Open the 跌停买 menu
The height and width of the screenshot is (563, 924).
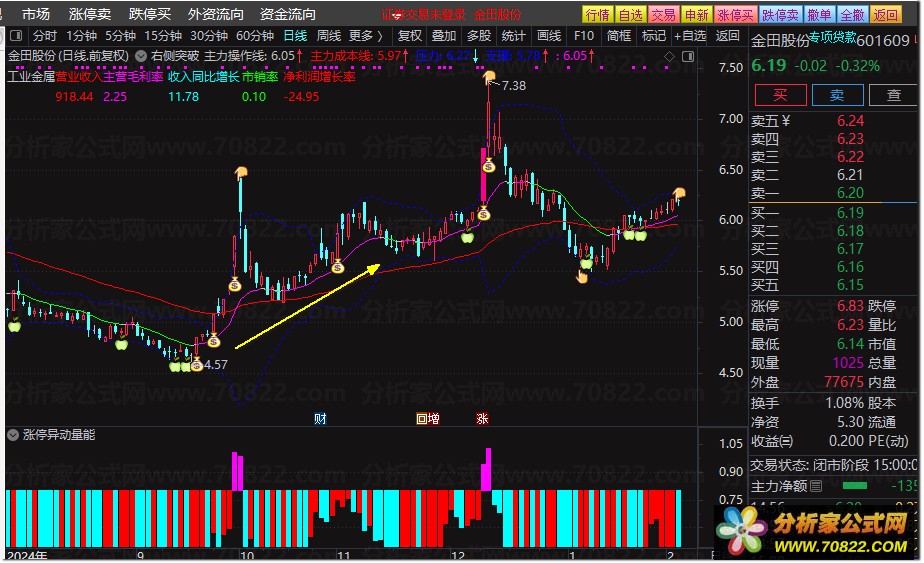click(x=150, y=14)
